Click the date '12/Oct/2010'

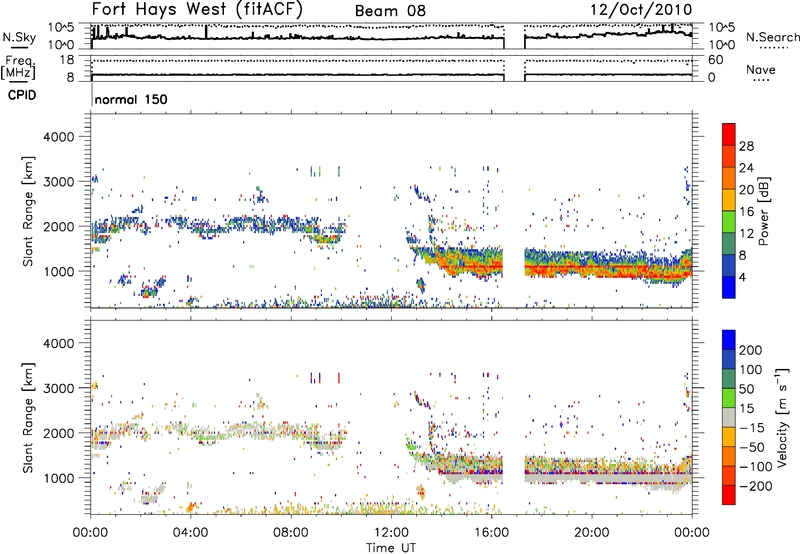pos(641,10)
